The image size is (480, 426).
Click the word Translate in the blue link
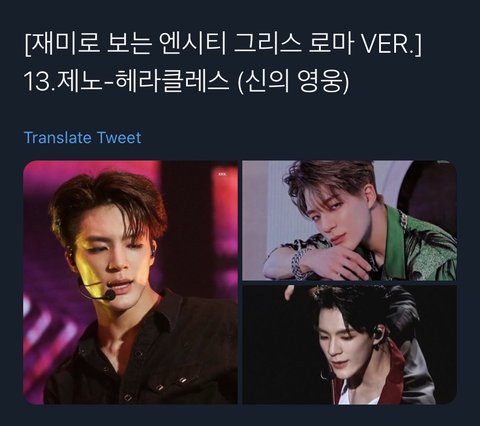click(x=58, y=138)
